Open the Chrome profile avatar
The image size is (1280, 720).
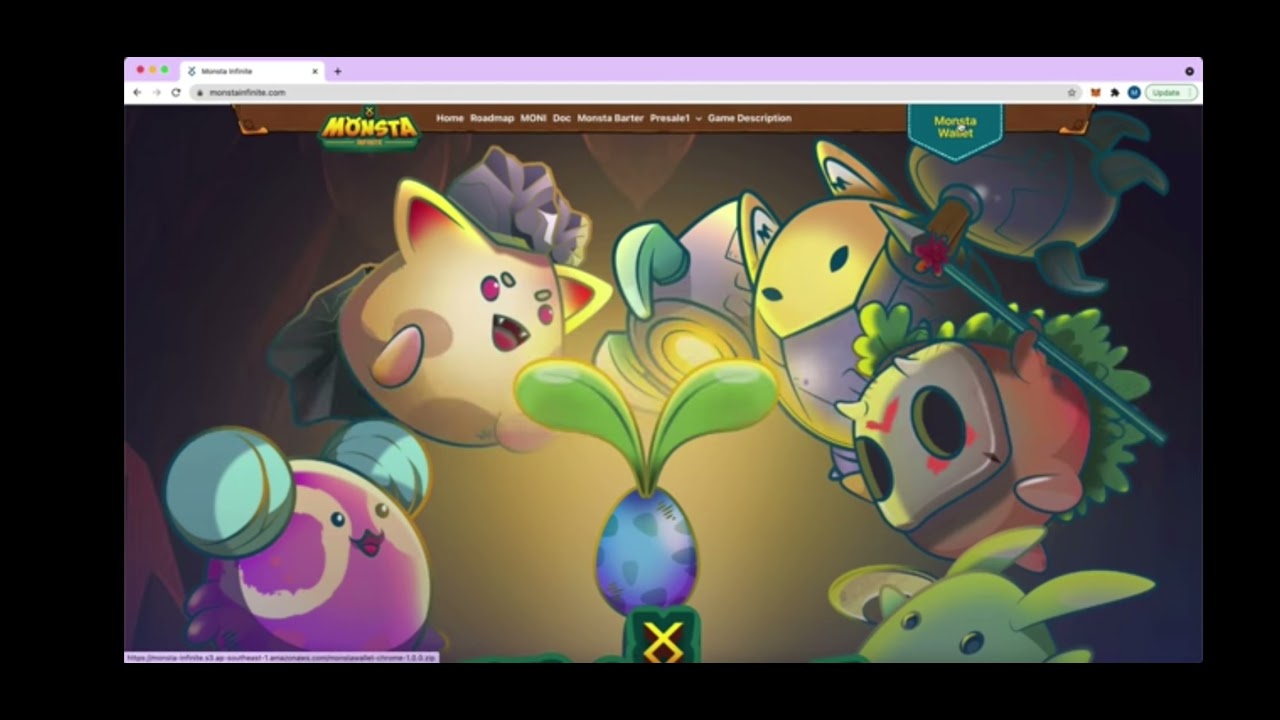click(x=1134, y=92)
